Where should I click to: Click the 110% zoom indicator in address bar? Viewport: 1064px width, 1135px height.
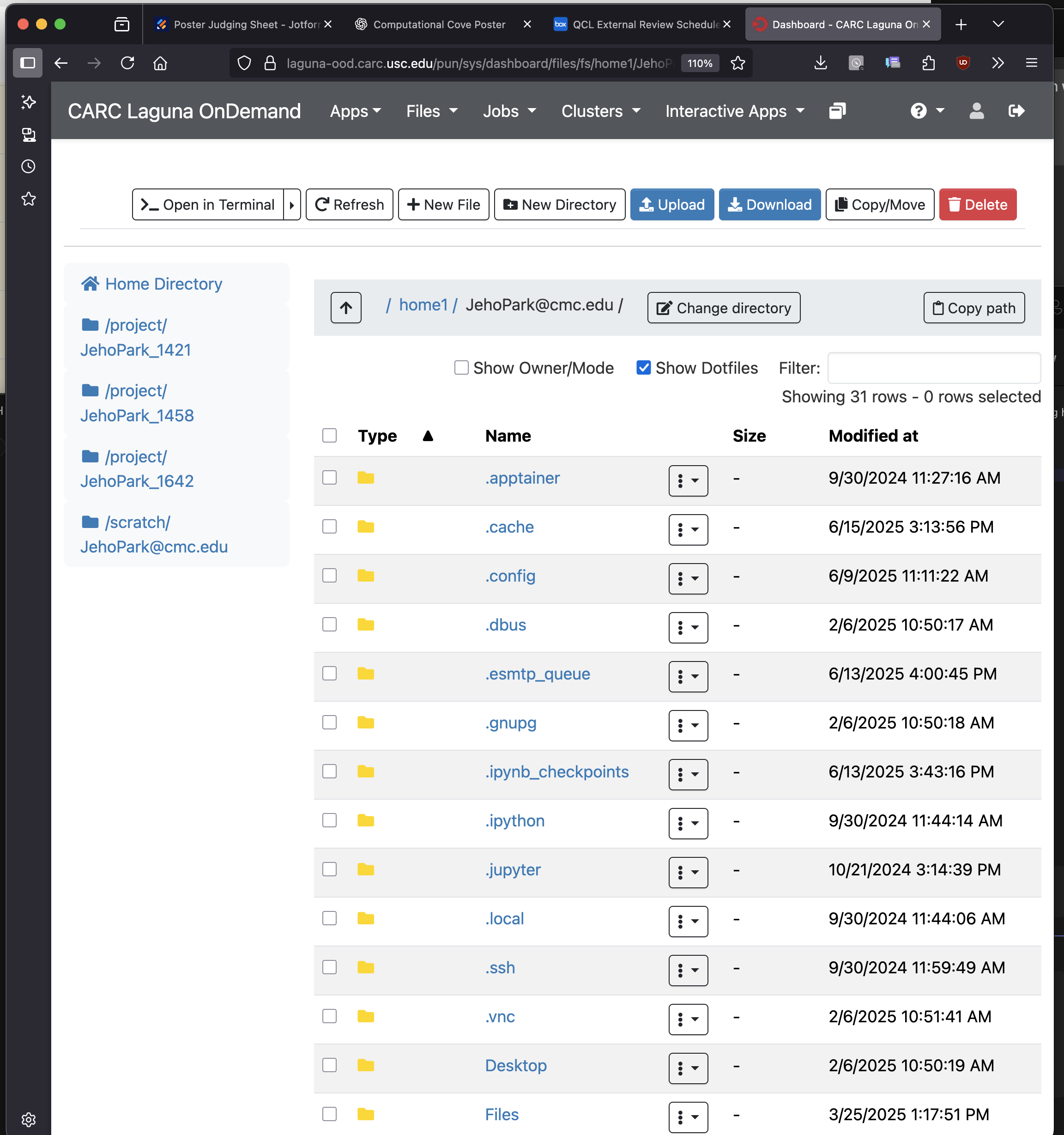pyautogui.click(x=700, y=63)
